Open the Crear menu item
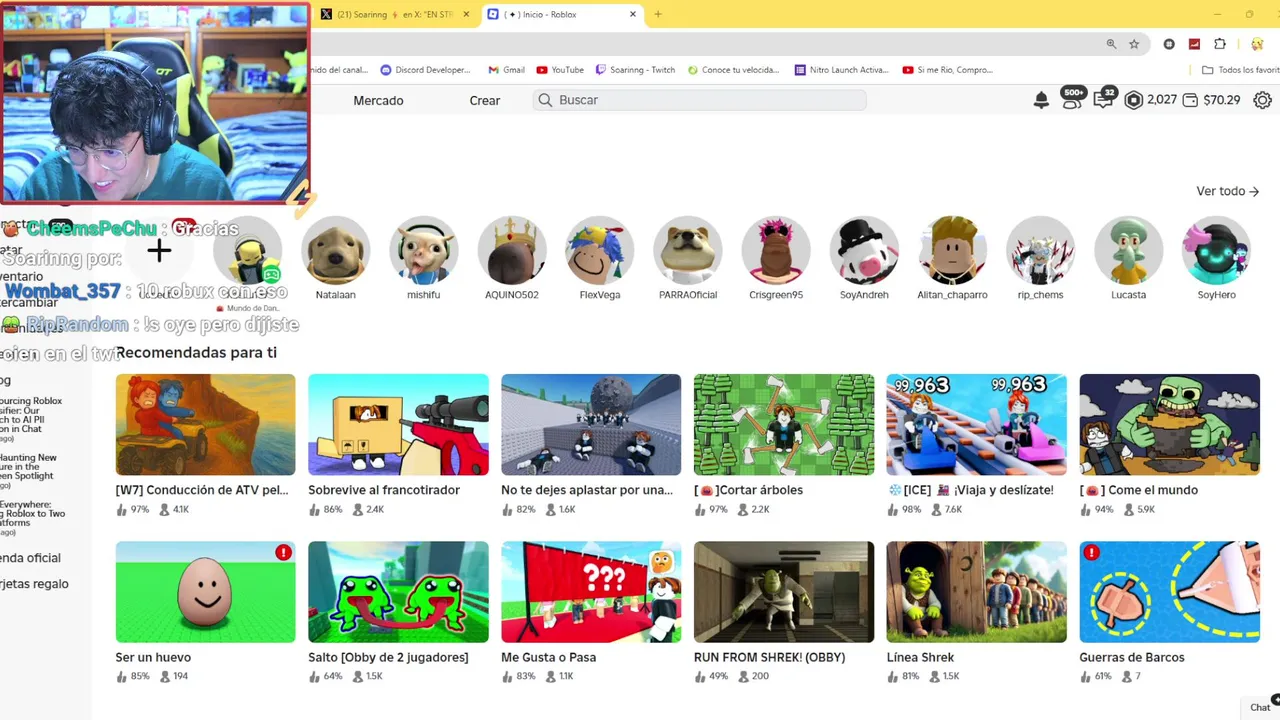The image size is (1280, 720). click(x=485, y=100)
